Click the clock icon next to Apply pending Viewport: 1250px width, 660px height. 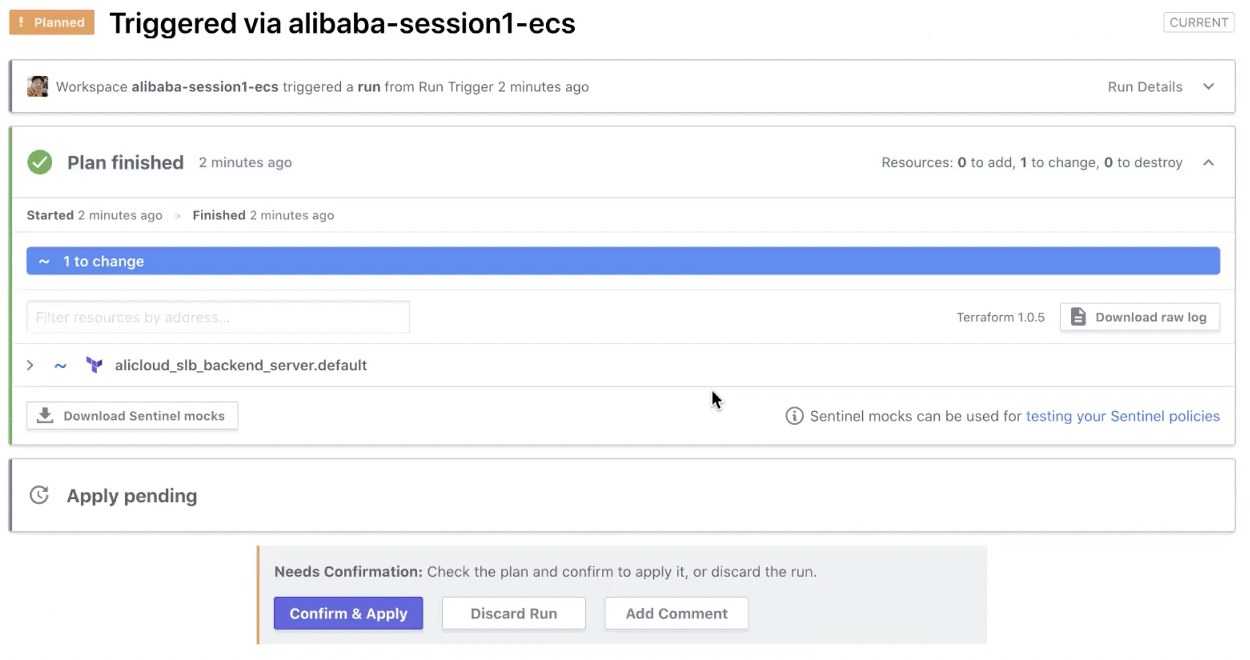(39, 494)
